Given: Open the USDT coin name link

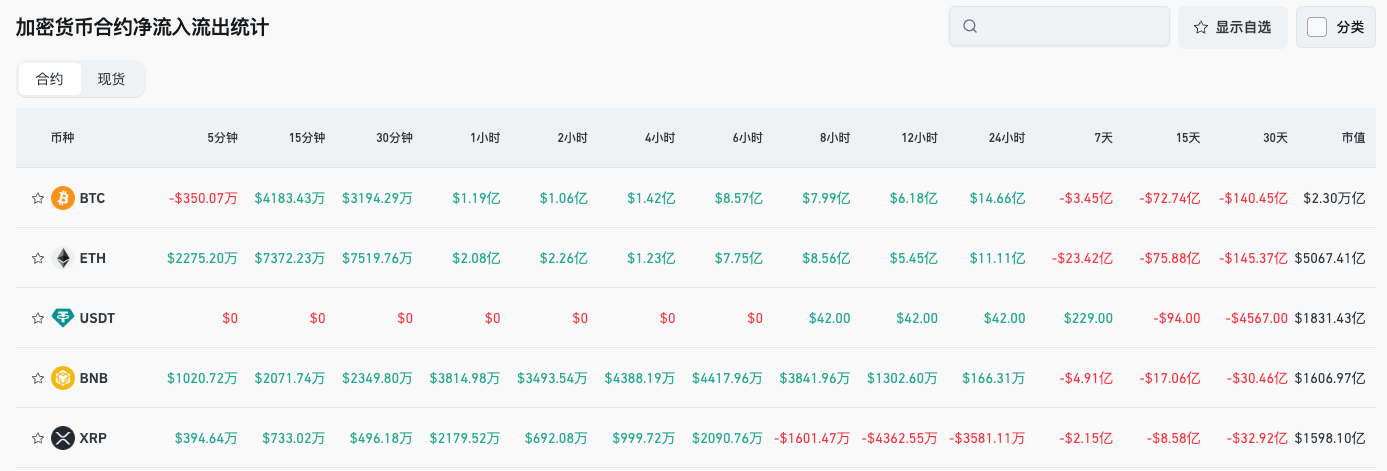Looking at the screenshot, I should click(97, 318).
